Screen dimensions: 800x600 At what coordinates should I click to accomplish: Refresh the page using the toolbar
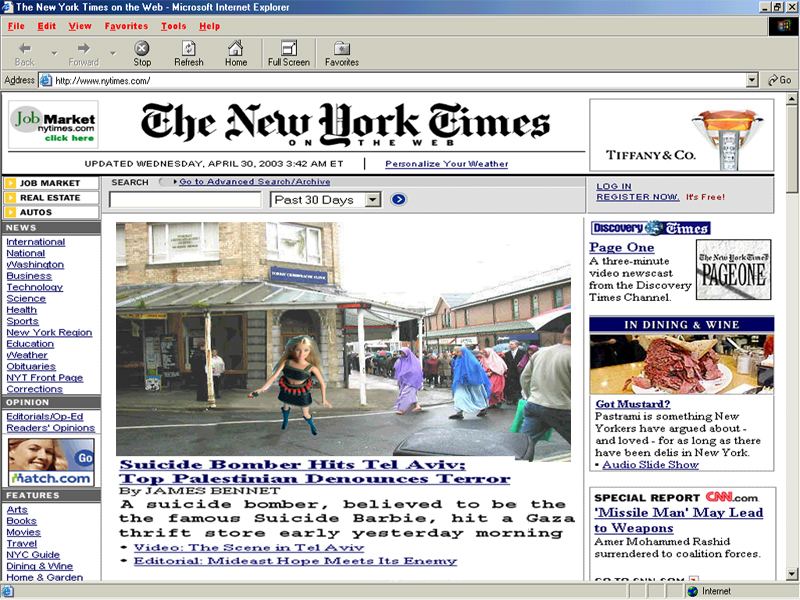188,53
